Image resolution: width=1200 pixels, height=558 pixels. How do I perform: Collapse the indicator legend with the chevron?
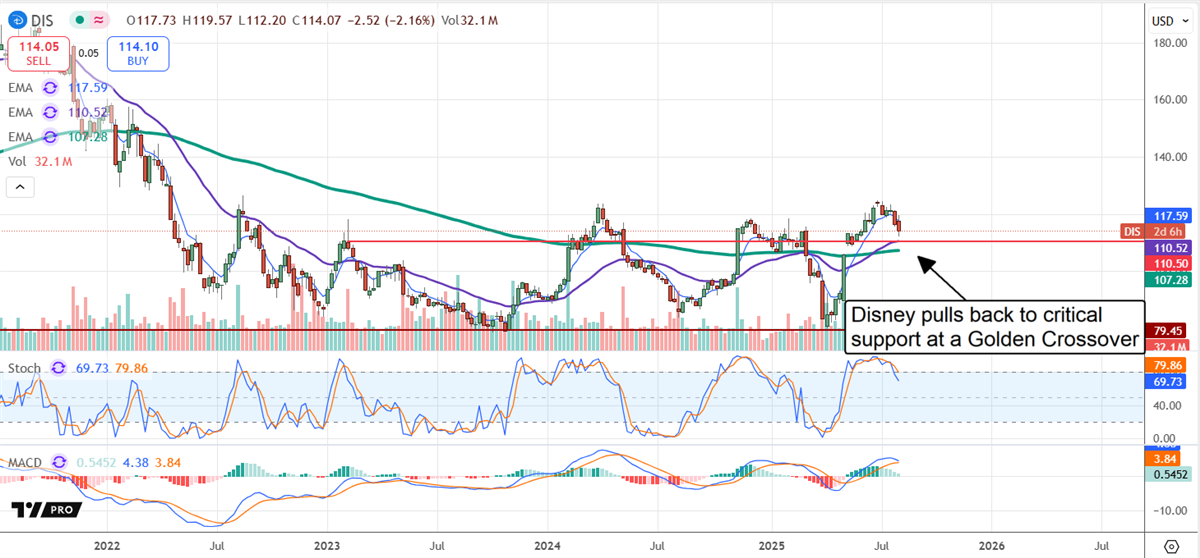(x=20, y=186)
